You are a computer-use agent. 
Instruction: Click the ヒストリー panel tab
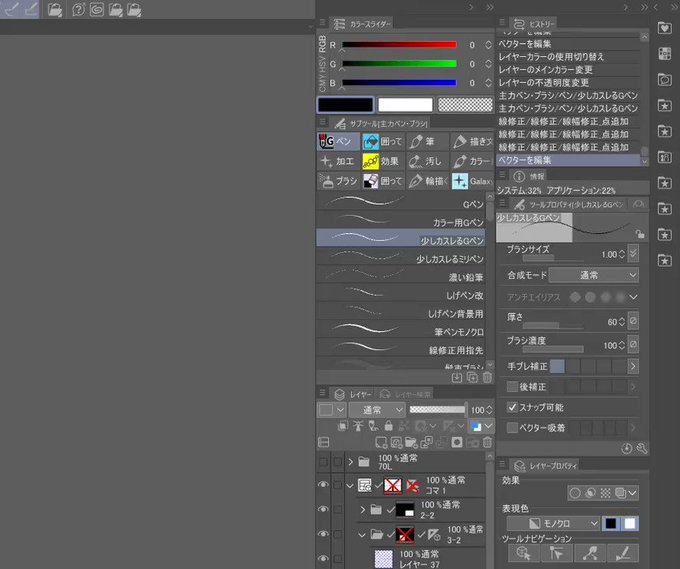pos(533,24)
